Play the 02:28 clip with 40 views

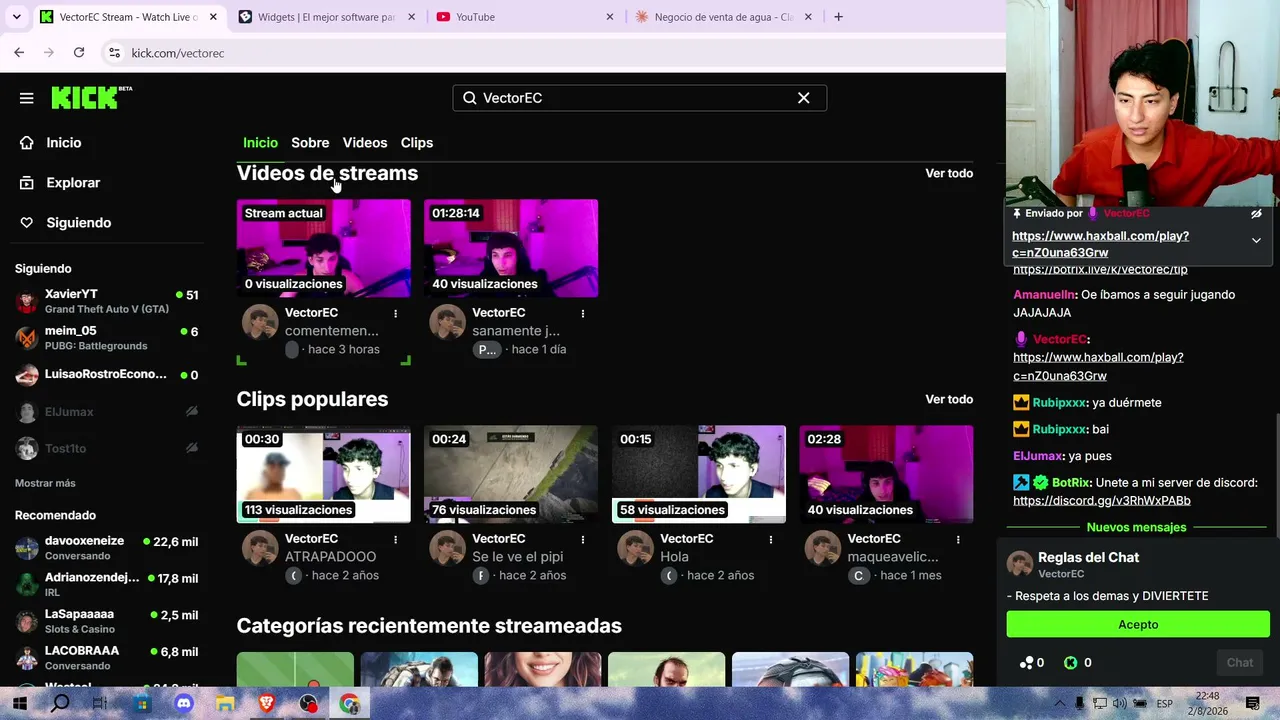[886, 474]
